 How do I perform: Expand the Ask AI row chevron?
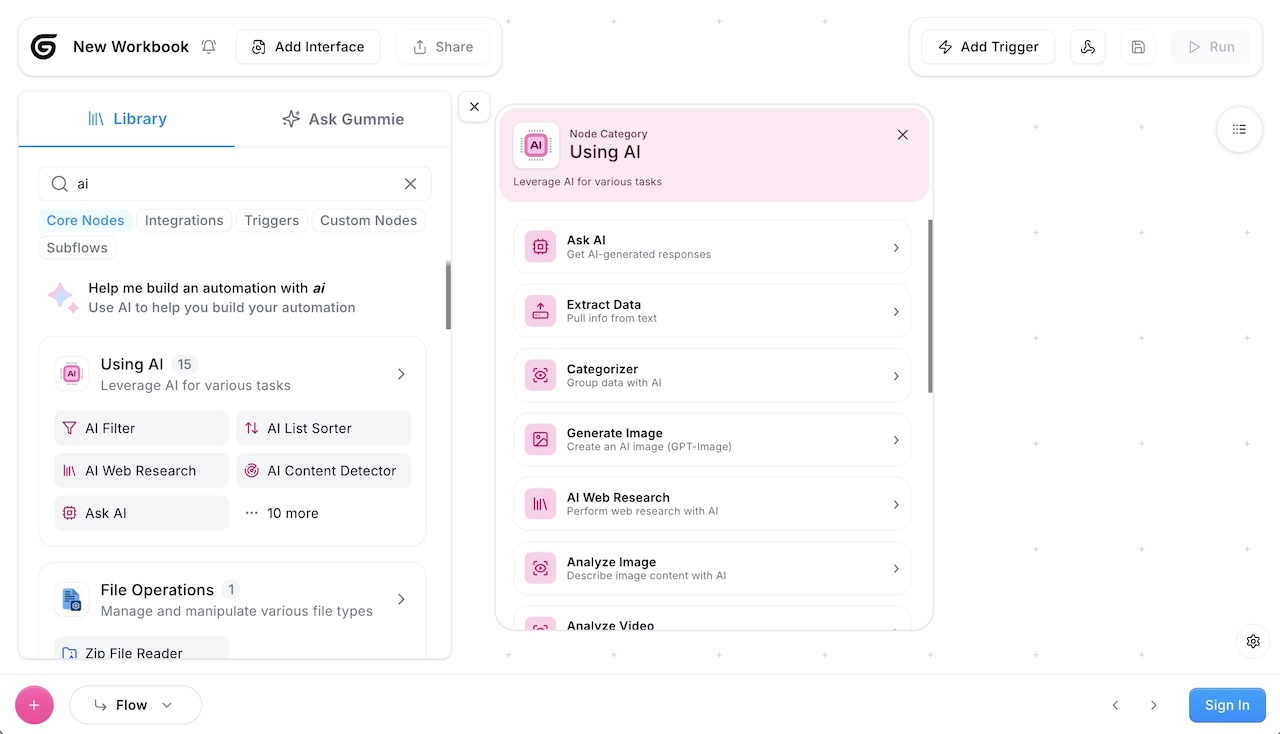click(x=896, y=248)
